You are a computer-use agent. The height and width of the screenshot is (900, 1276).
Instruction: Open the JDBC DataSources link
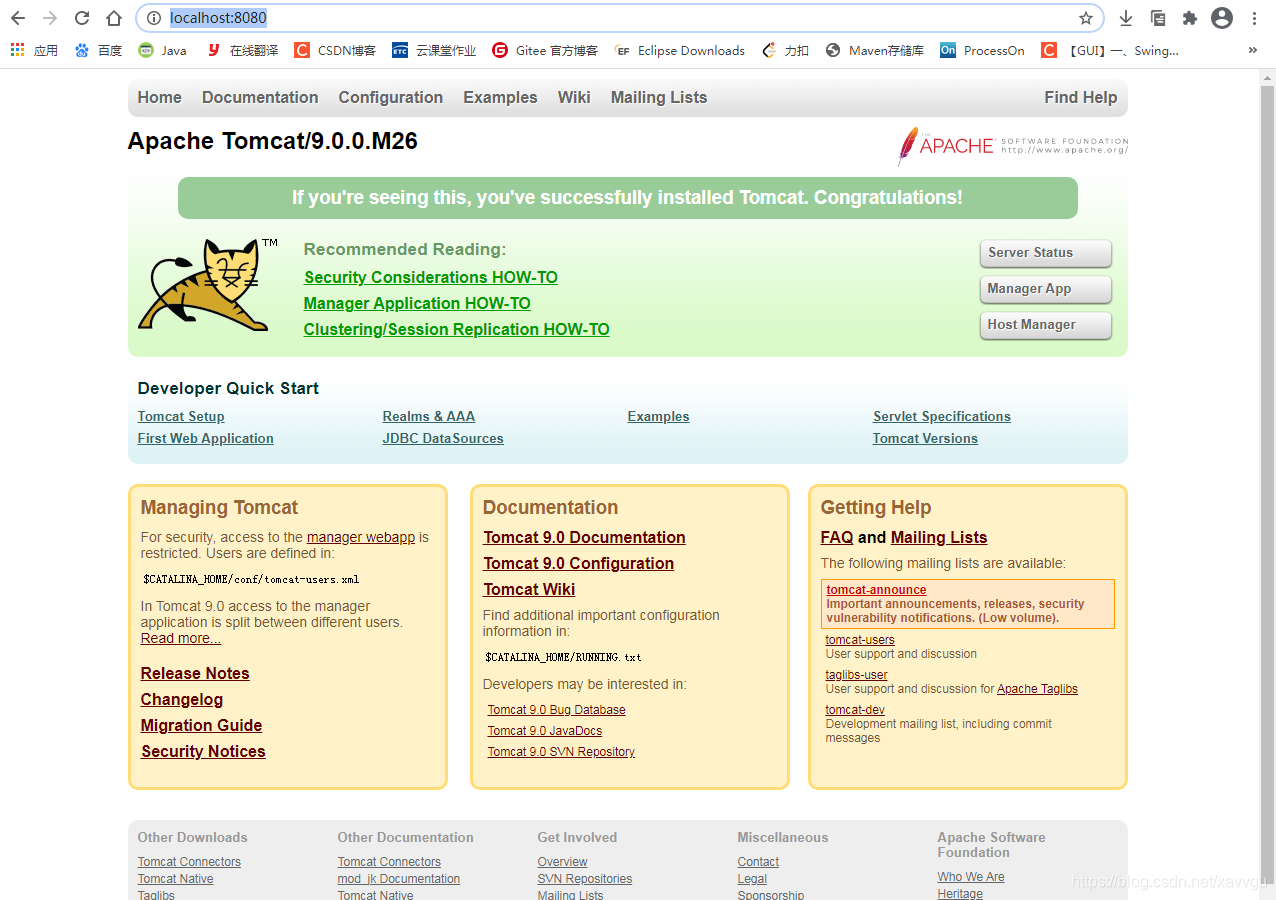click(443, 438)
